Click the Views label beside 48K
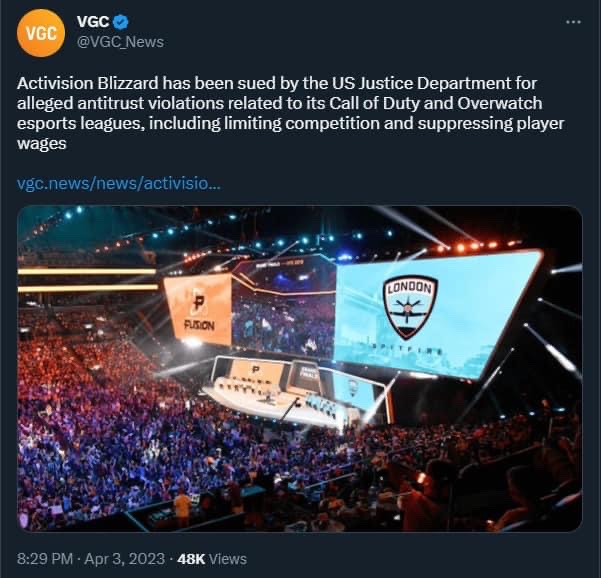 (228, 559)
